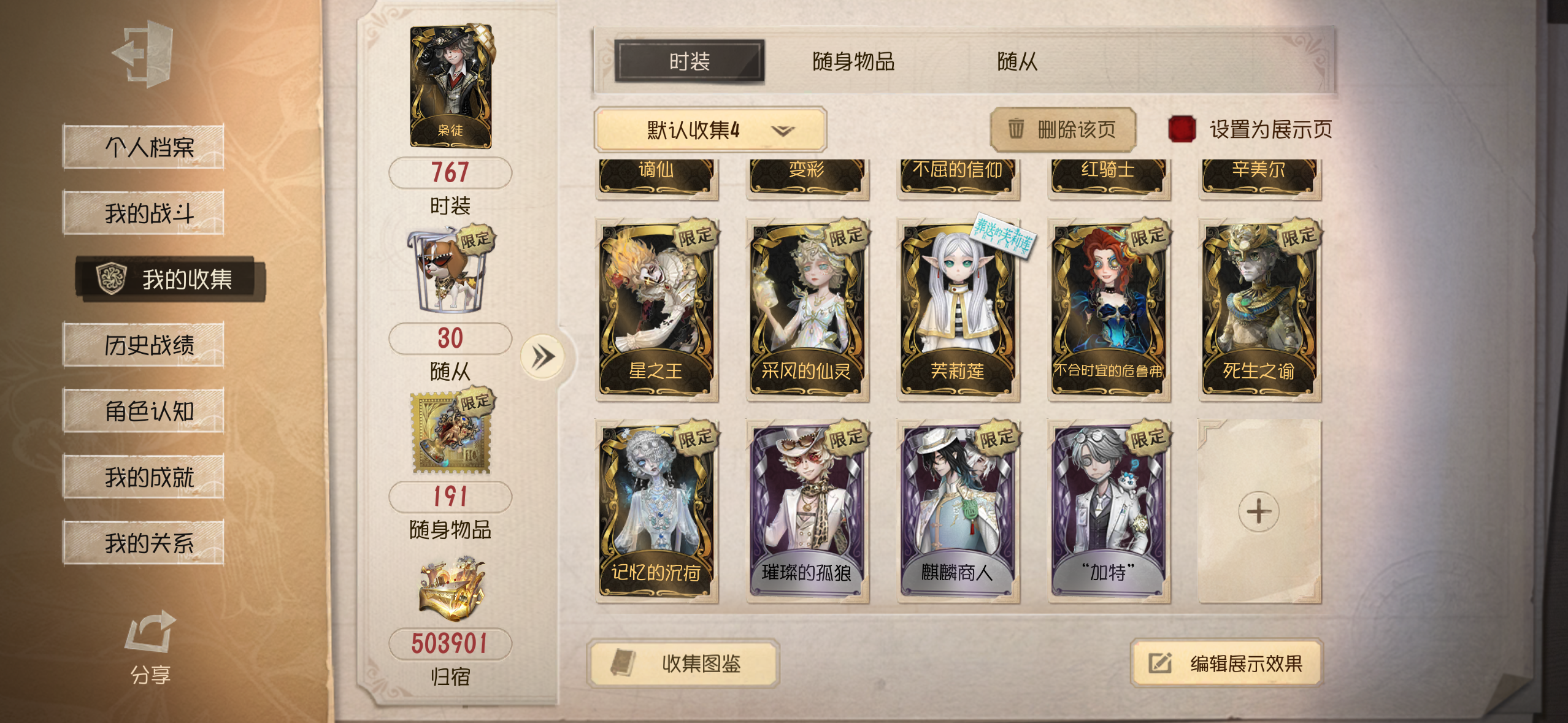
Task: Switch to the 随从 tab
Action: click(1017, 61)
